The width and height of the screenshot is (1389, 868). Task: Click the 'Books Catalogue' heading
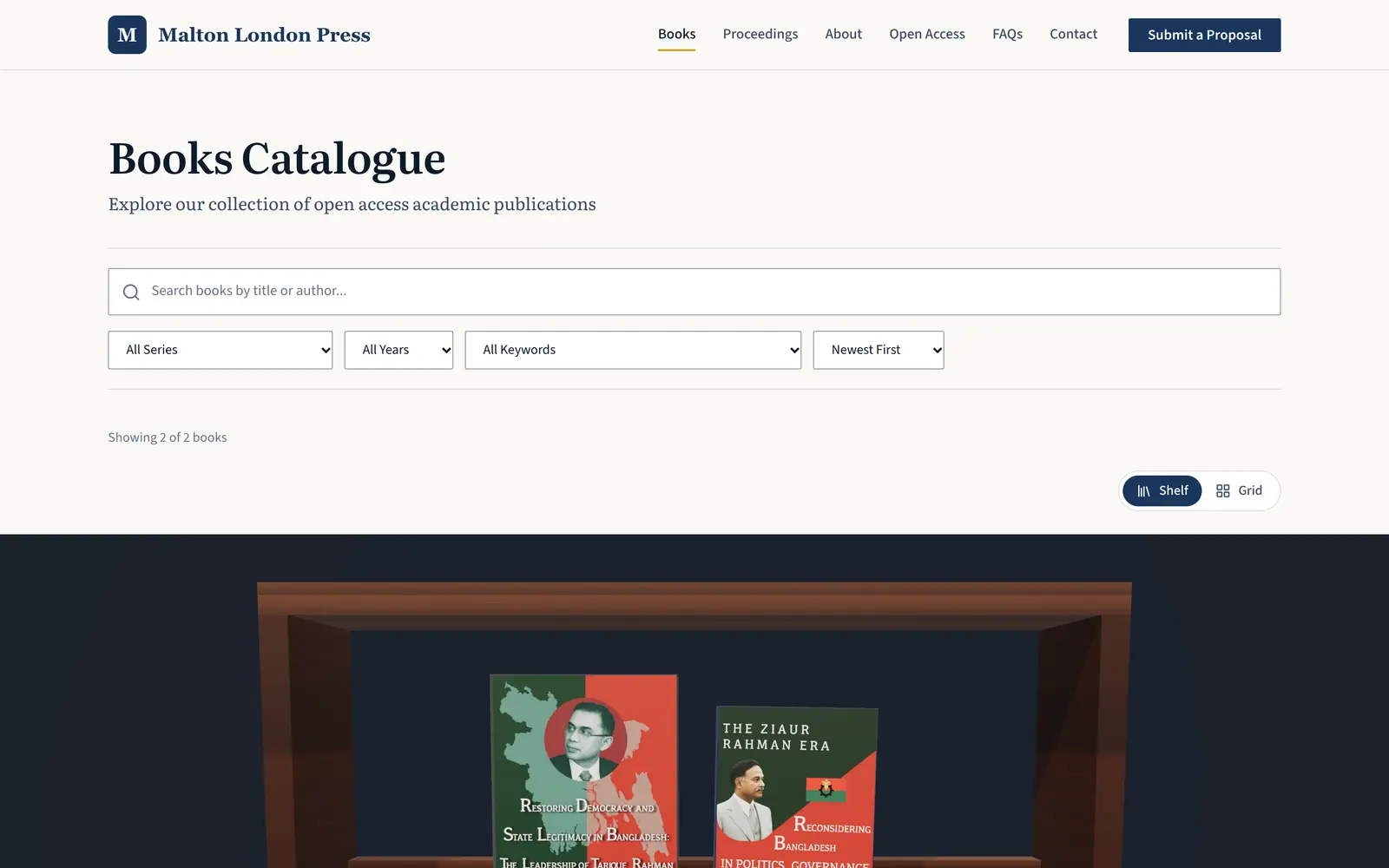[277, 159]
